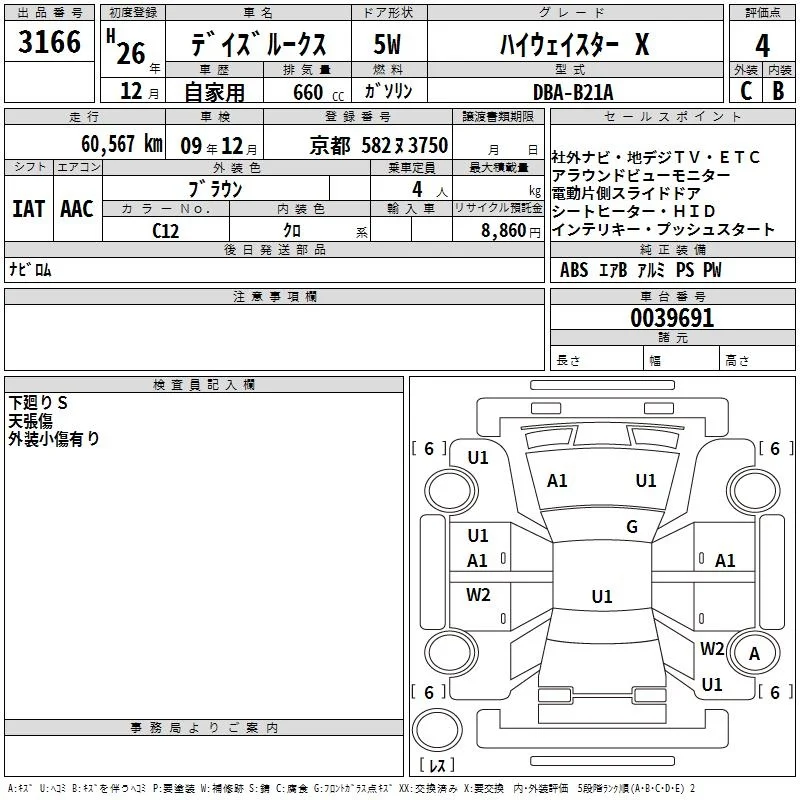
Task: Click the lot number 3166
Action: click(49, 41)
